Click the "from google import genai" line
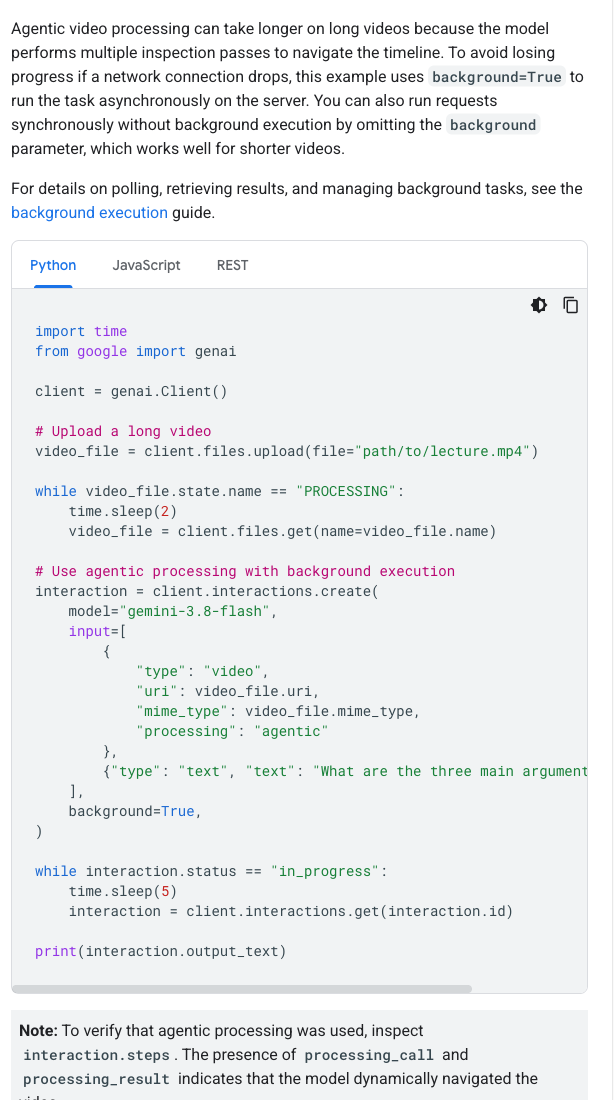 (x=135, y=351)
